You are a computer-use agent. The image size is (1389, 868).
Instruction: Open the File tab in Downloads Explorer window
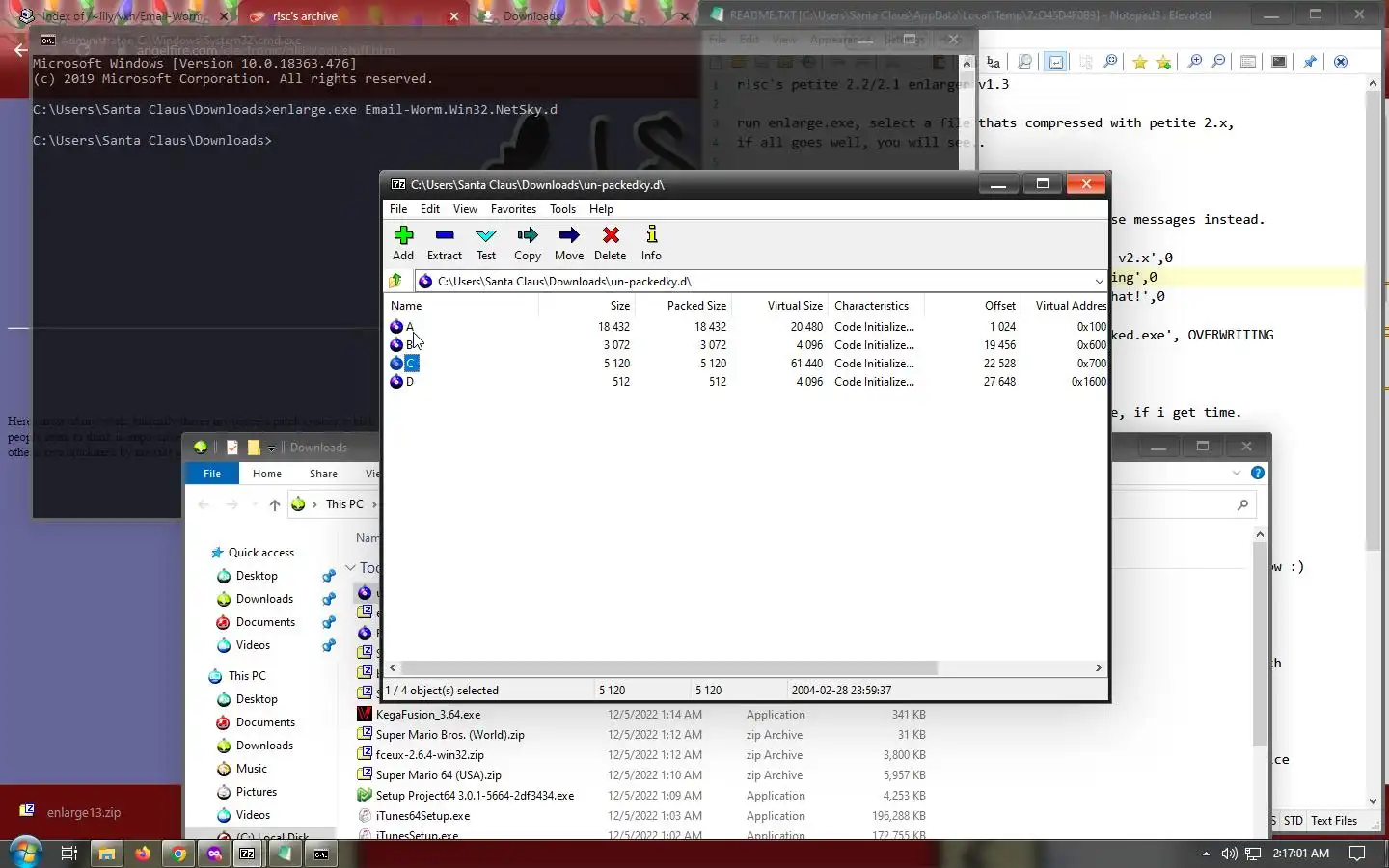point(212,474)
